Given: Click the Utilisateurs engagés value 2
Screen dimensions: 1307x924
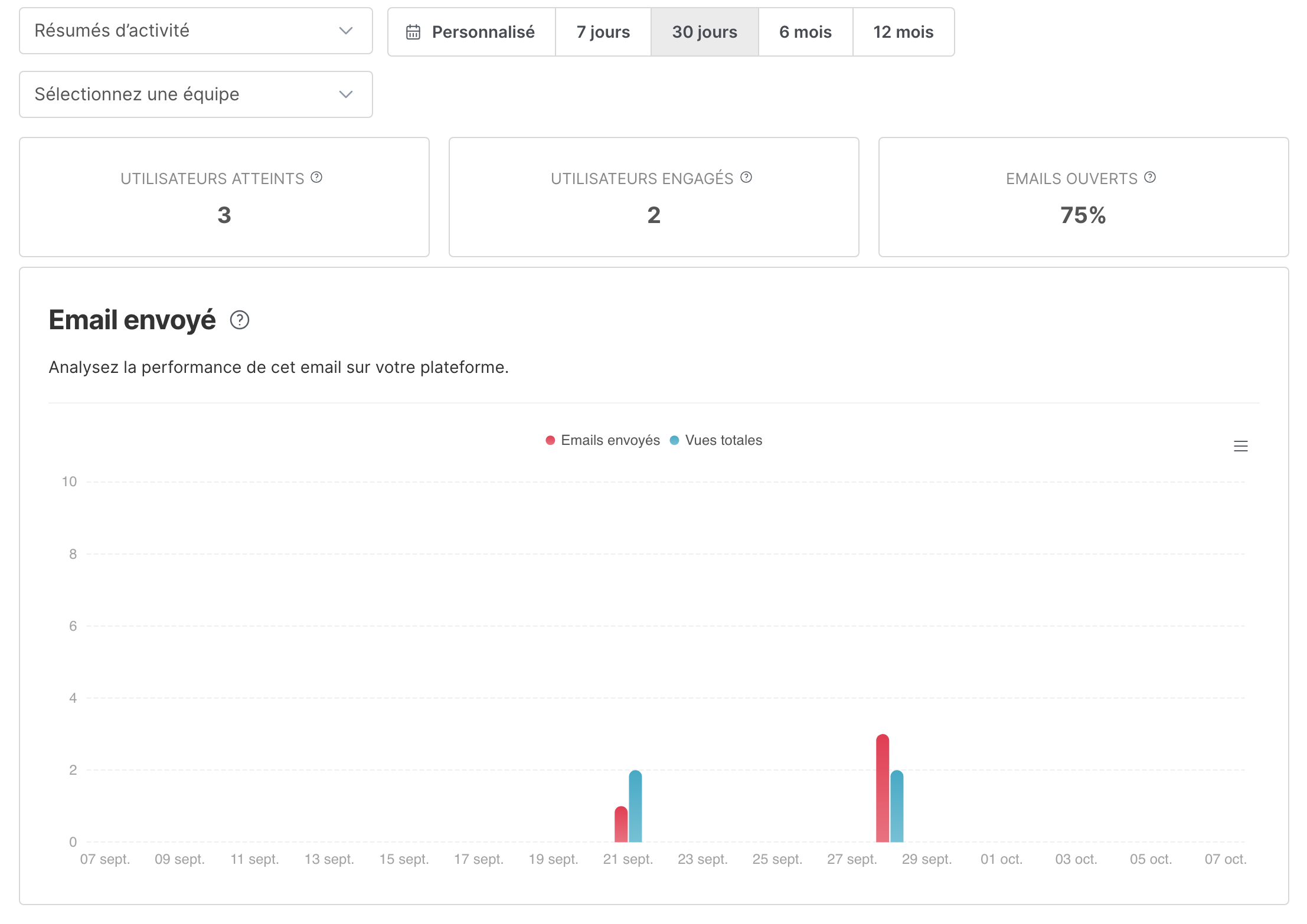Looking at the screenshot, I should click(654, 215).
